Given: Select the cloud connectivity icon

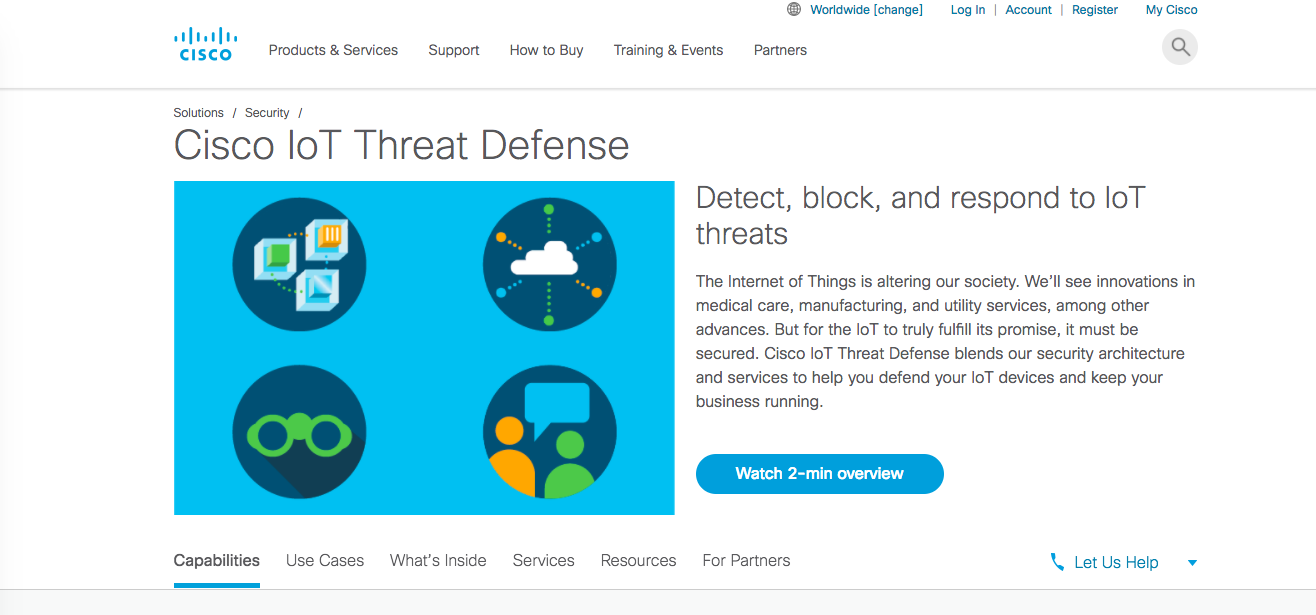Looking at the screenshot, I should (x=549, y=264).
